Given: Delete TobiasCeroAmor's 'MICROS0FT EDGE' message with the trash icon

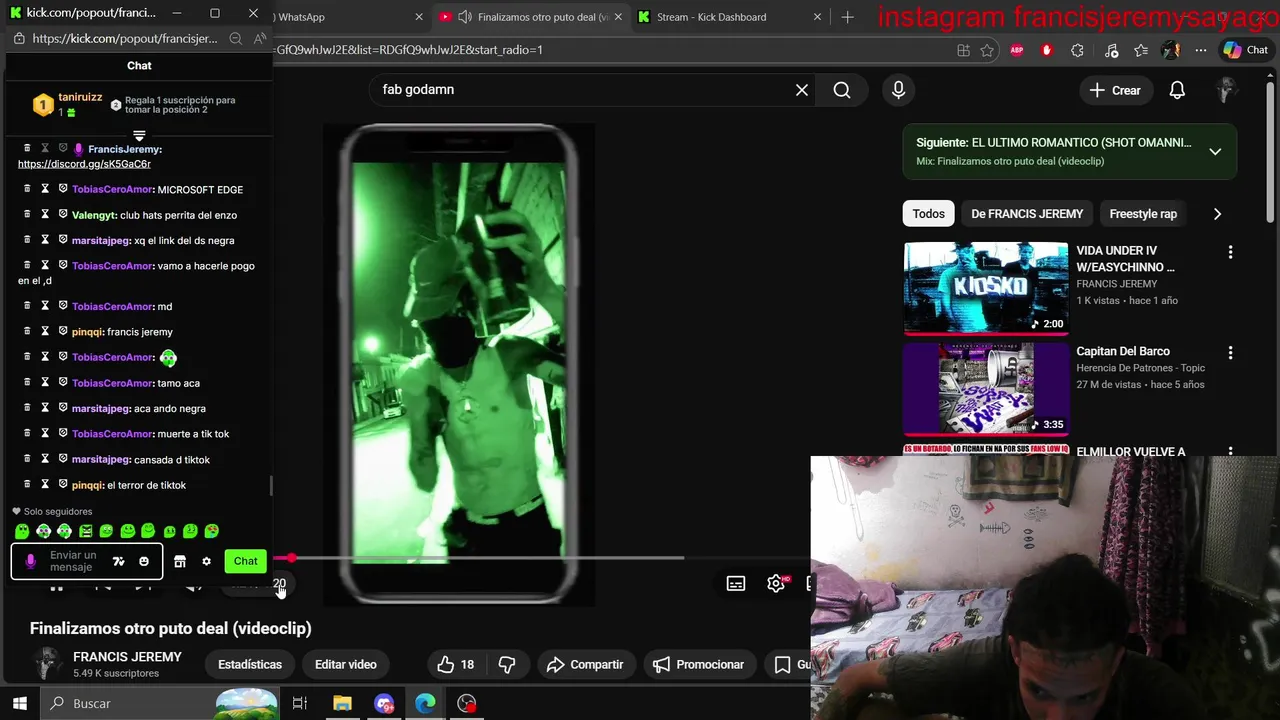Looking at the screenshot, I should click(x=27, y=188).
